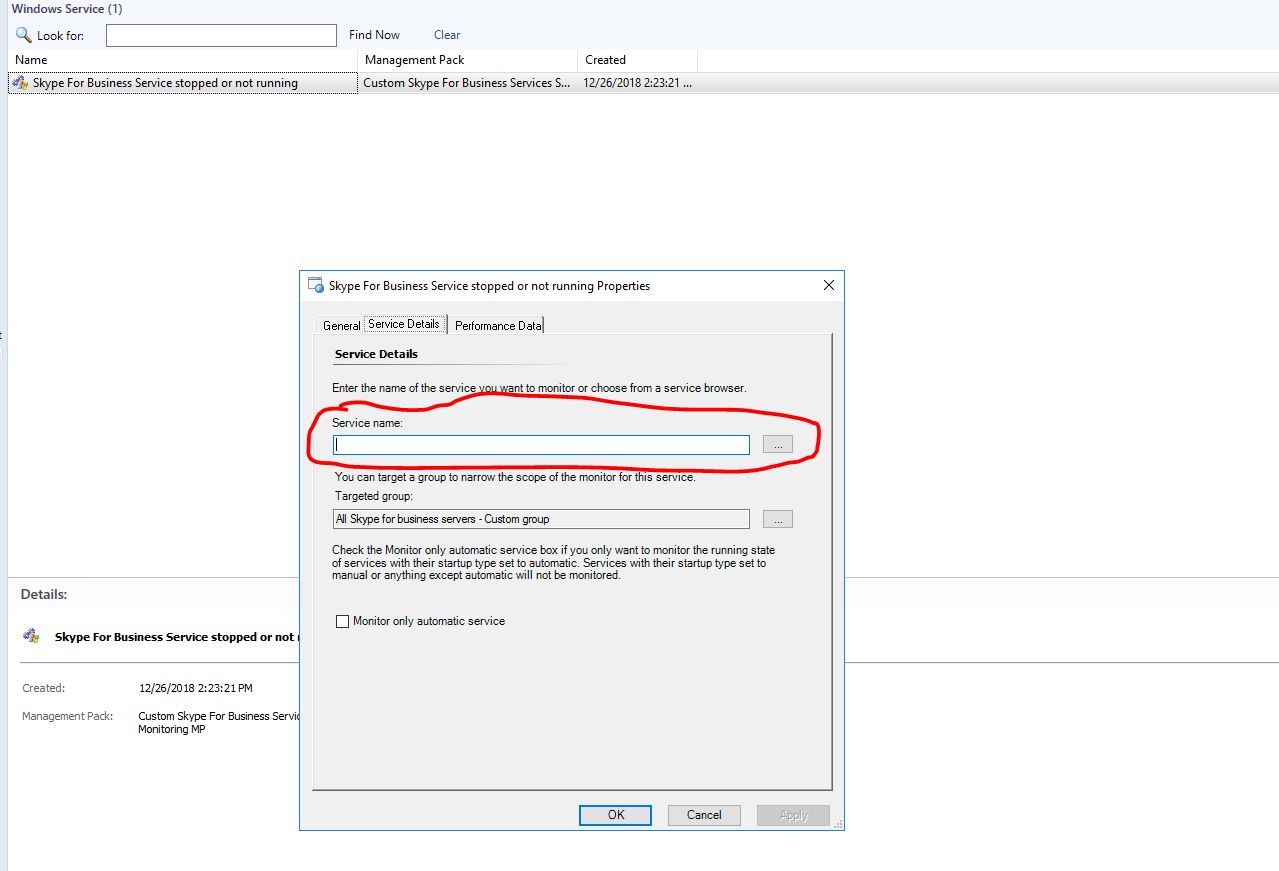This screenshot has height=871, width=1279.
Task: Sort by the Created column header
Action: click(x=638, y=60)
